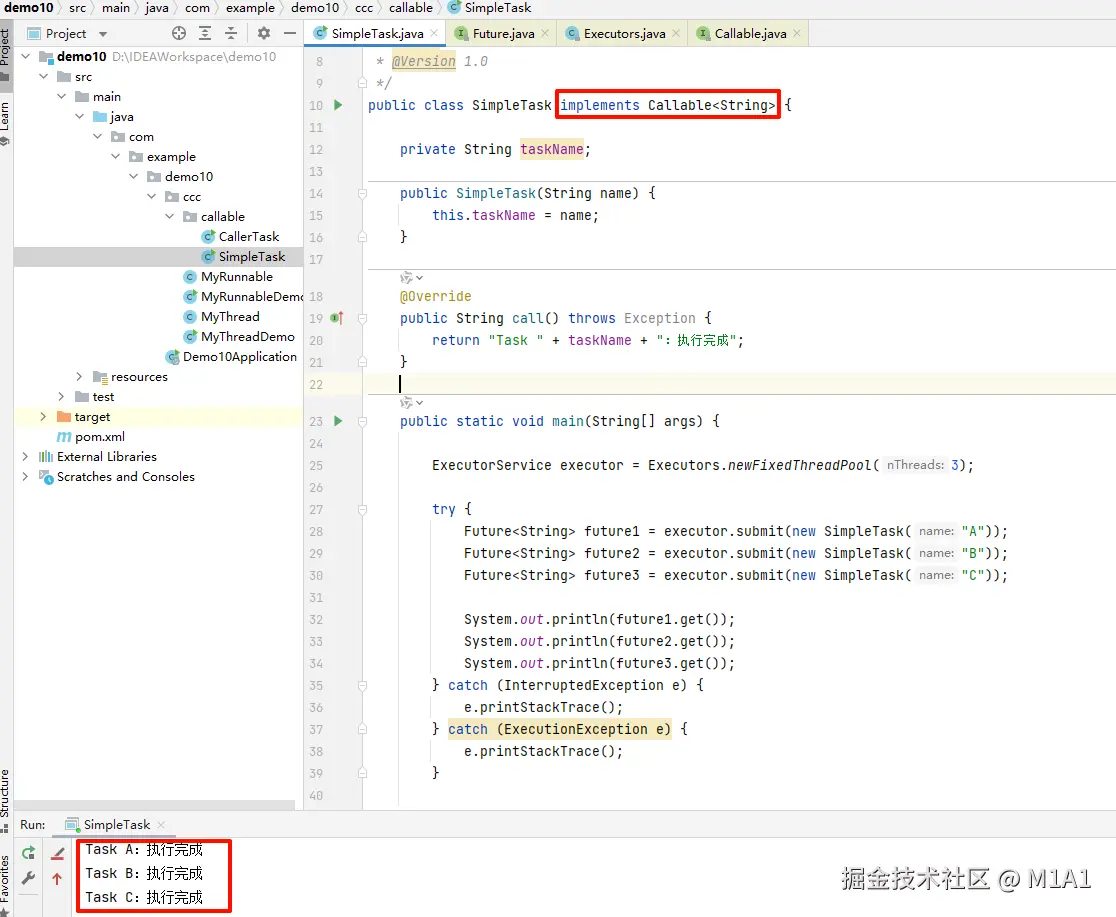Collapse the java folder
Image resolution: width=1116 pixels, height=917 pixels.
click(x=79, y=116)
